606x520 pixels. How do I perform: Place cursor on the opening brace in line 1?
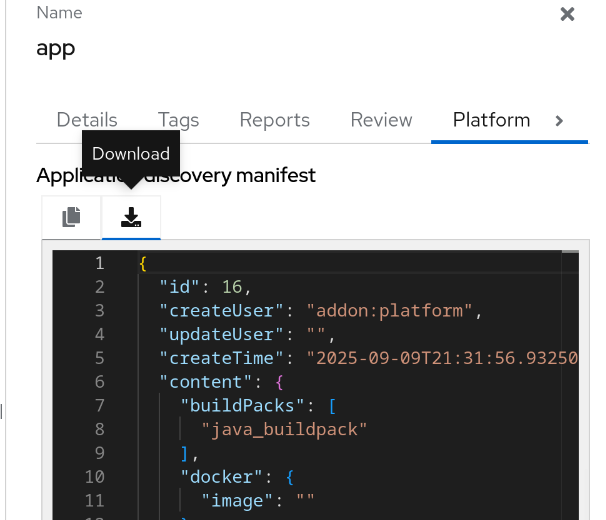(x=143, y=263)
